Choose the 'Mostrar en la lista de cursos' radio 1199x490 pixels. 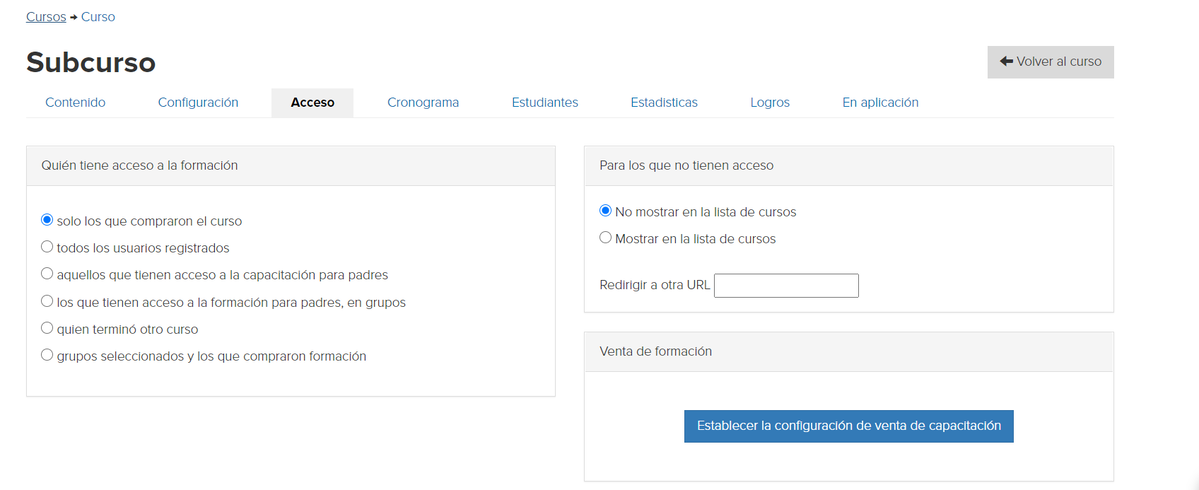click(606, 238)
